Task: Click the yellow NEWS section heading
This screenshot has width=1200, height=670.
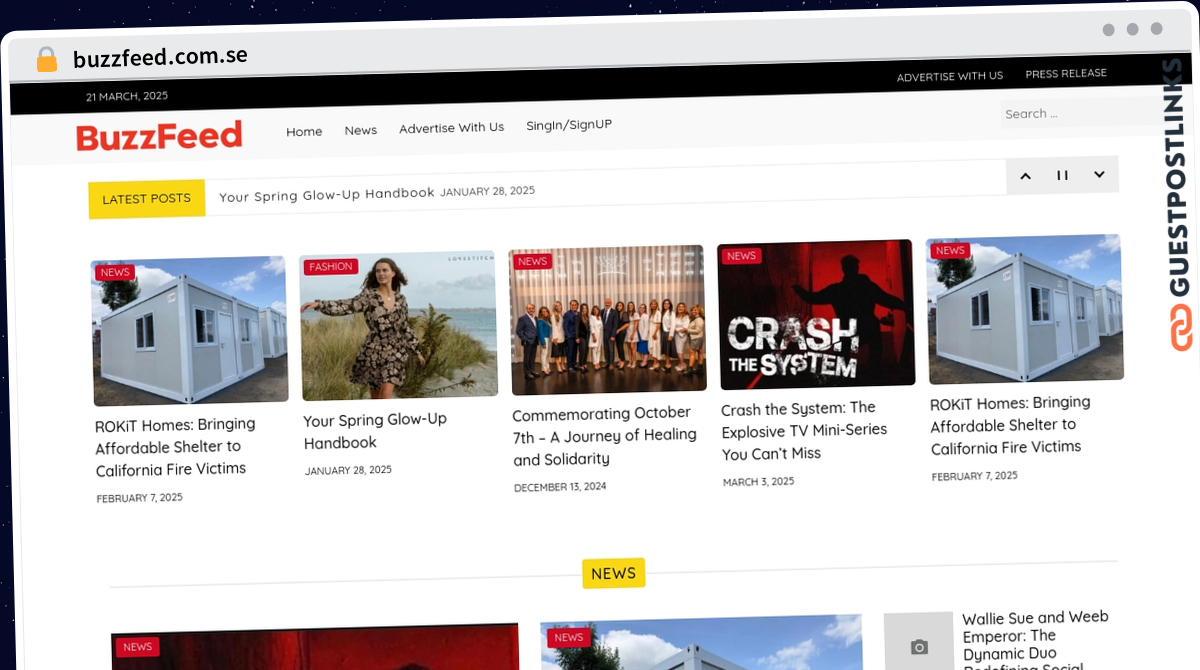Action: (x=614, y=573)
